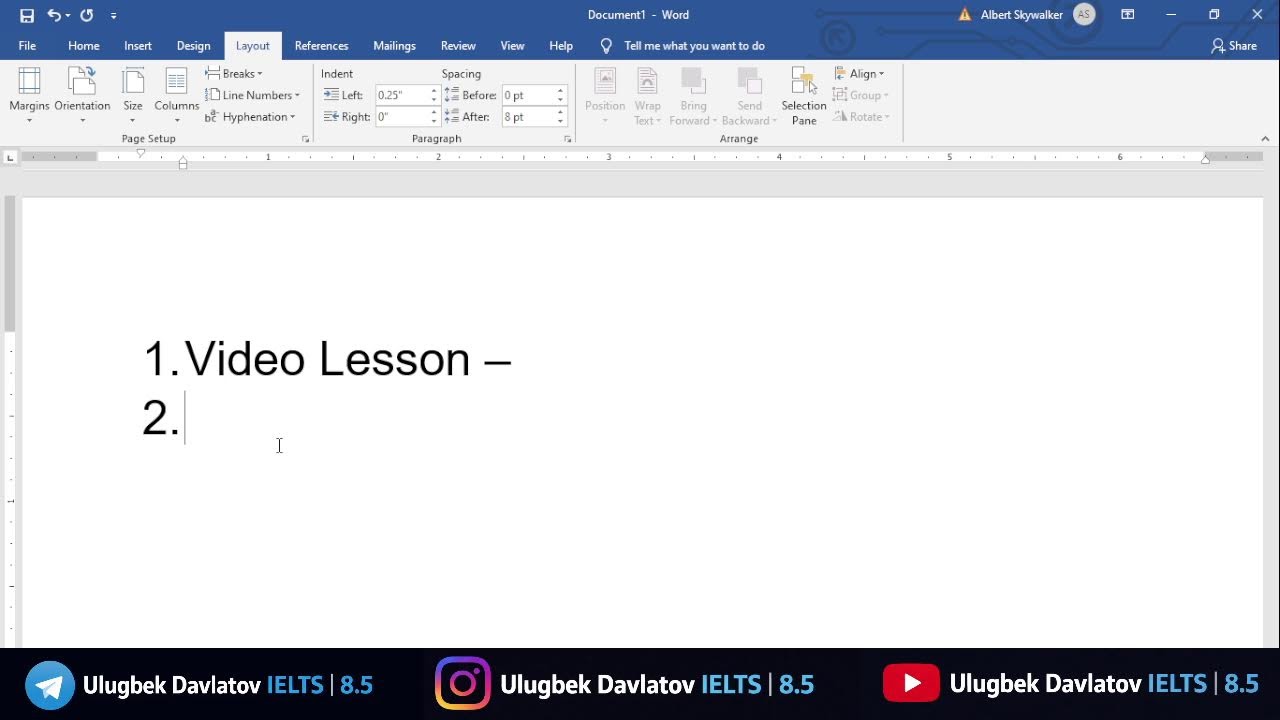Click the Bring Forward icon
1280x720 pixels.
693,80
